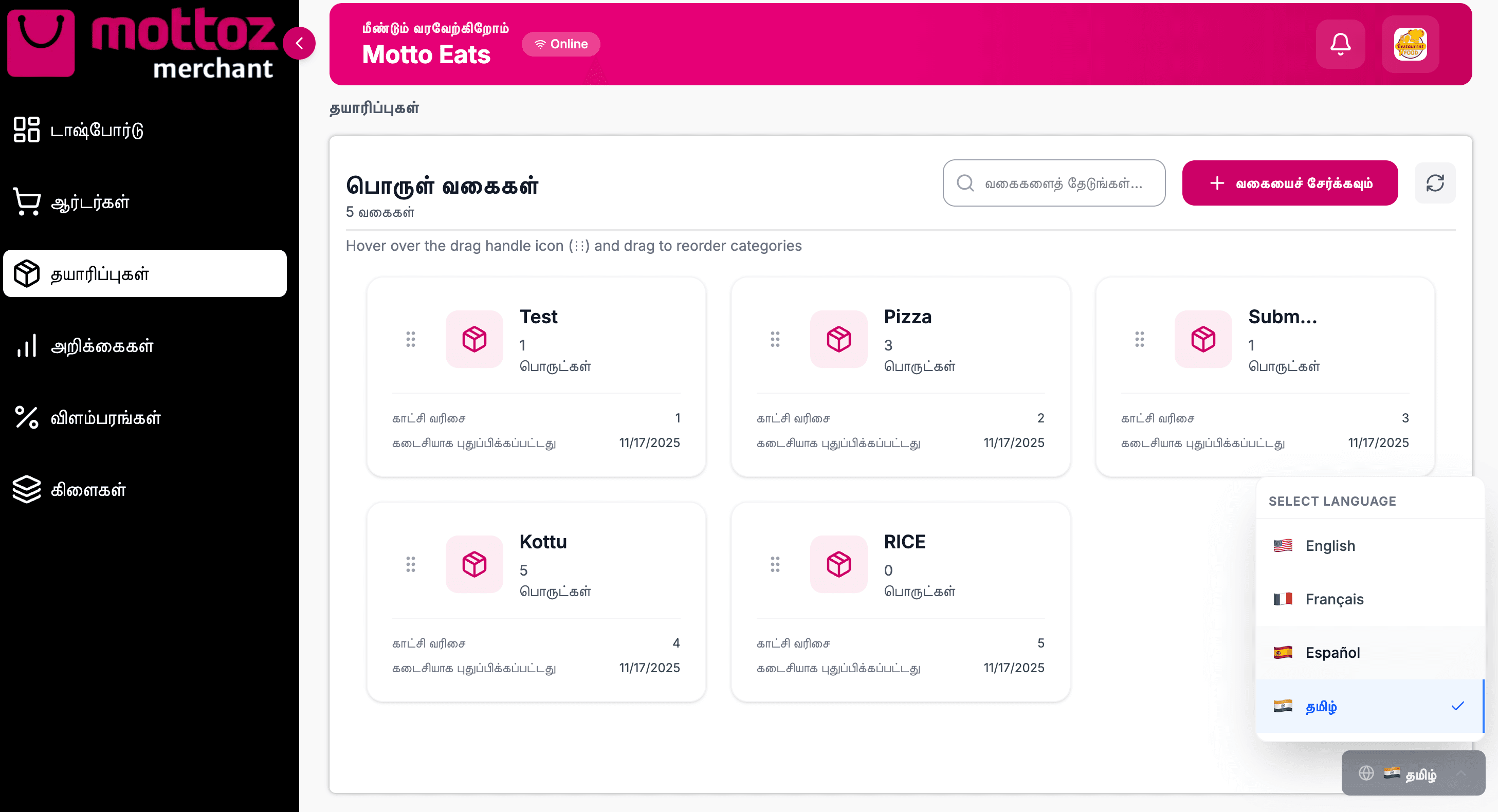Image resolution: width=1498 pixels, height=812 pixels.
Task: Open the Subm... category title
Action: coord(1283,317)
